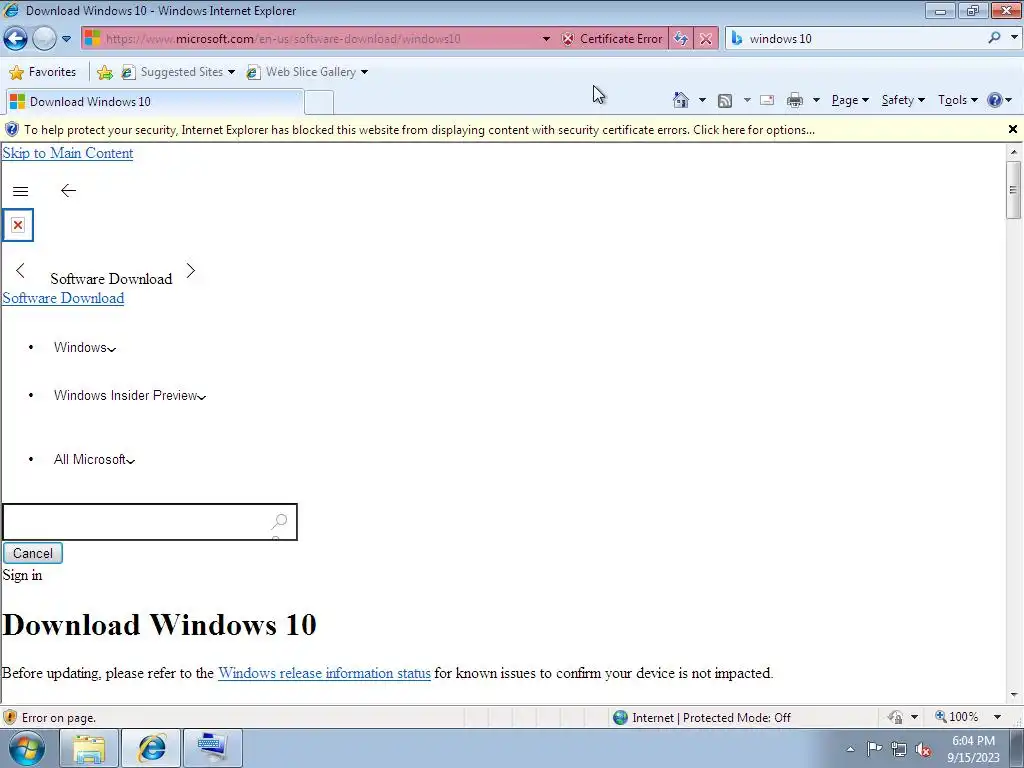Expand Windows Insider Preview navigation item
The height and width of the screenshot is (768, 1024).
coord(130,396)
